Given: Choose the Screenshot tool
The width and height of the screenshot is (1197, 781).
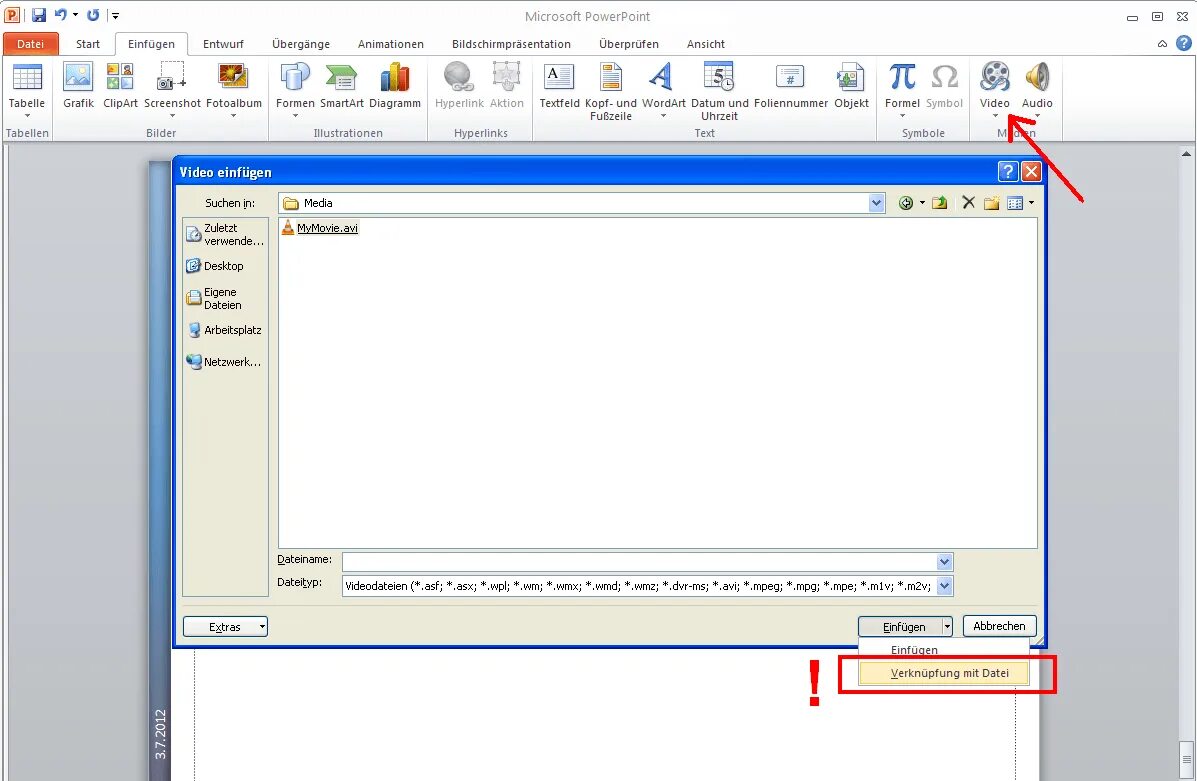Looking at the screenshot, I should (172, 89).
